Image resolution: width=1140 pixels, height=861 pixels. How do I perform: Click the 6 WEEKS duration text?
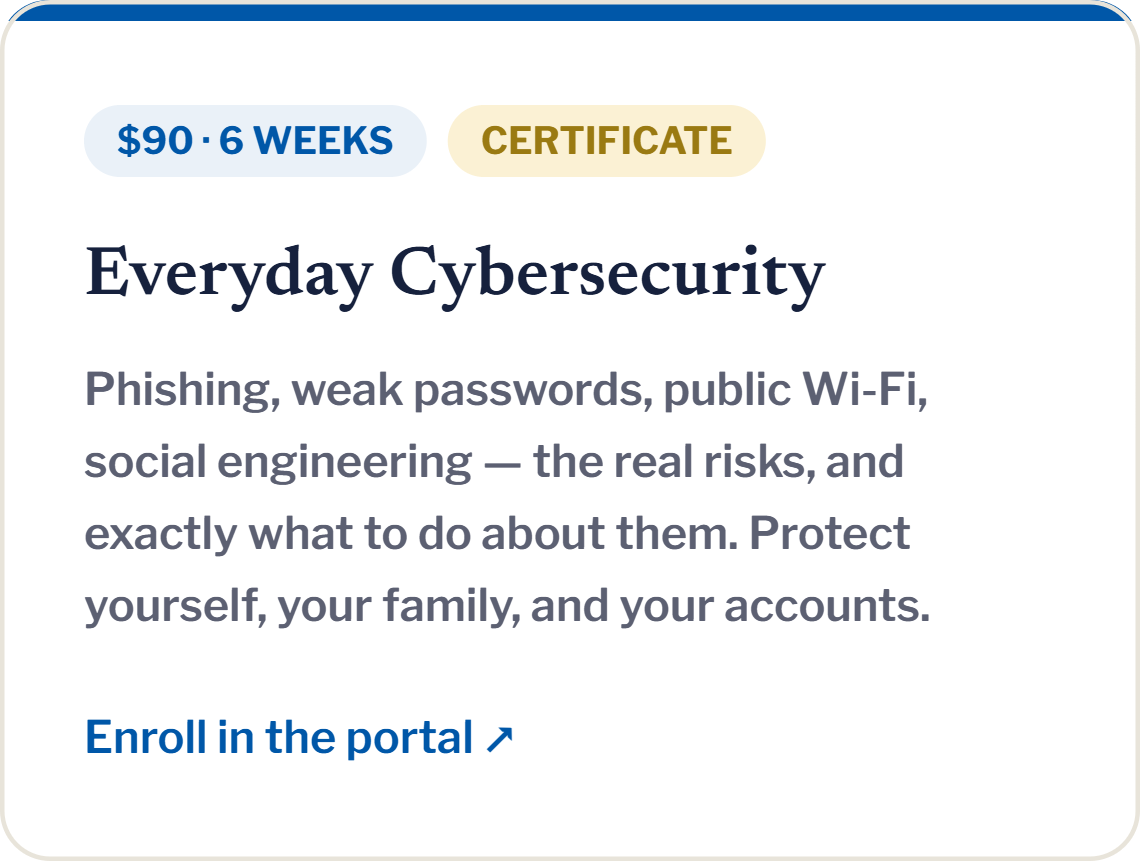306,141
